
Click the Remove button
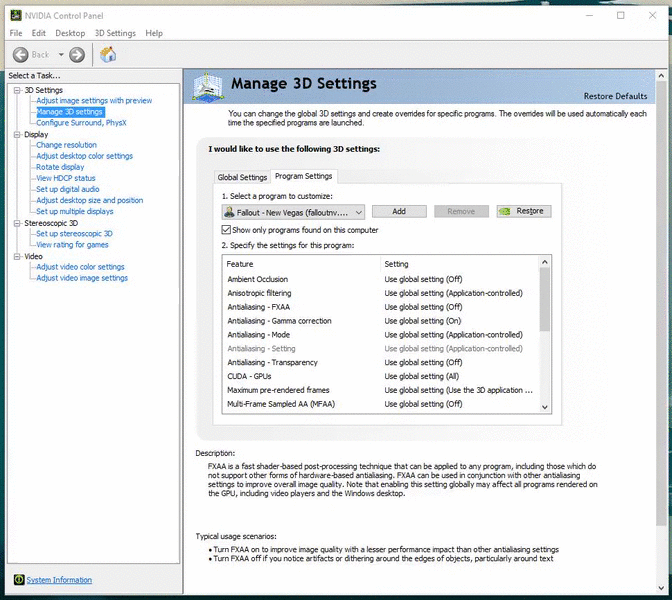[461, 211]
